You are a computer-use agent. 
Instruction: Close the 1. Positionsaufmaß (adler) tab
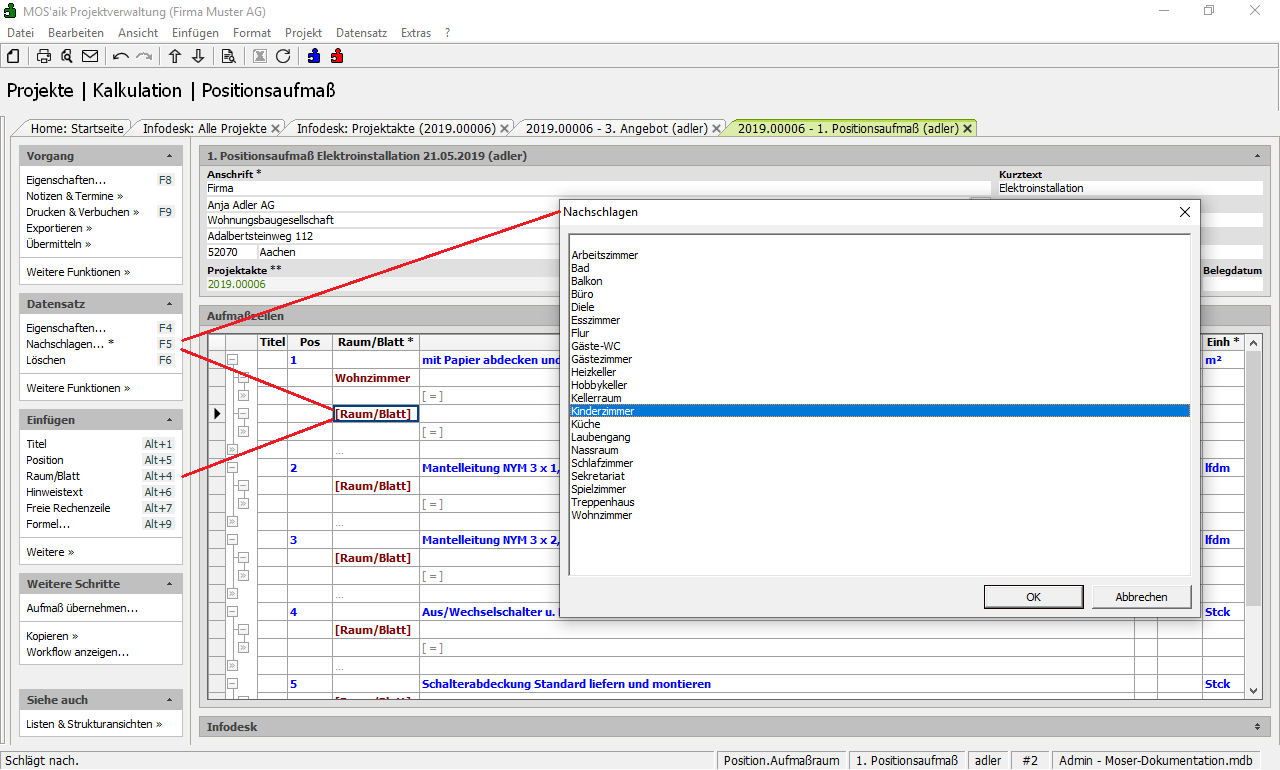tap(967, 128)
